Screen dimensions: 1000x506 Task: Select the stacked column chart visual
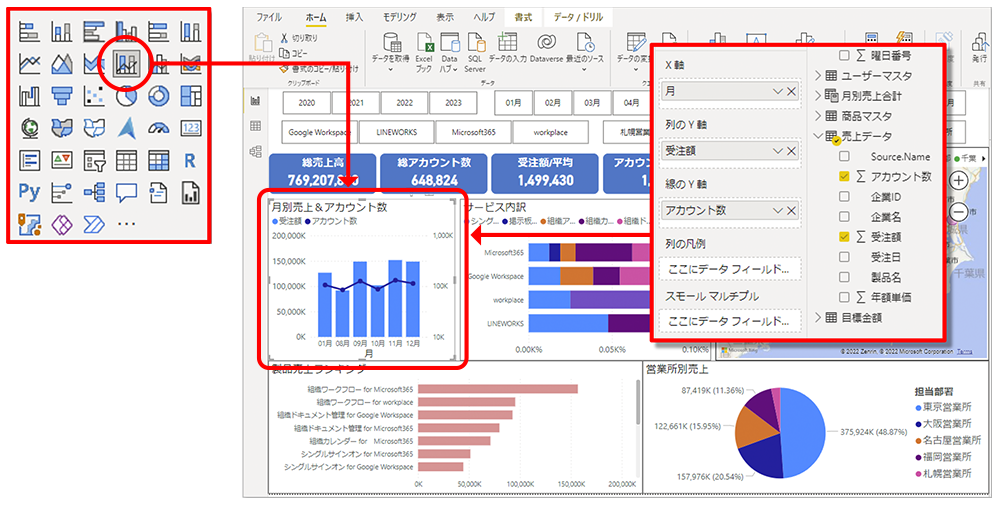click(x=62, y=31)
